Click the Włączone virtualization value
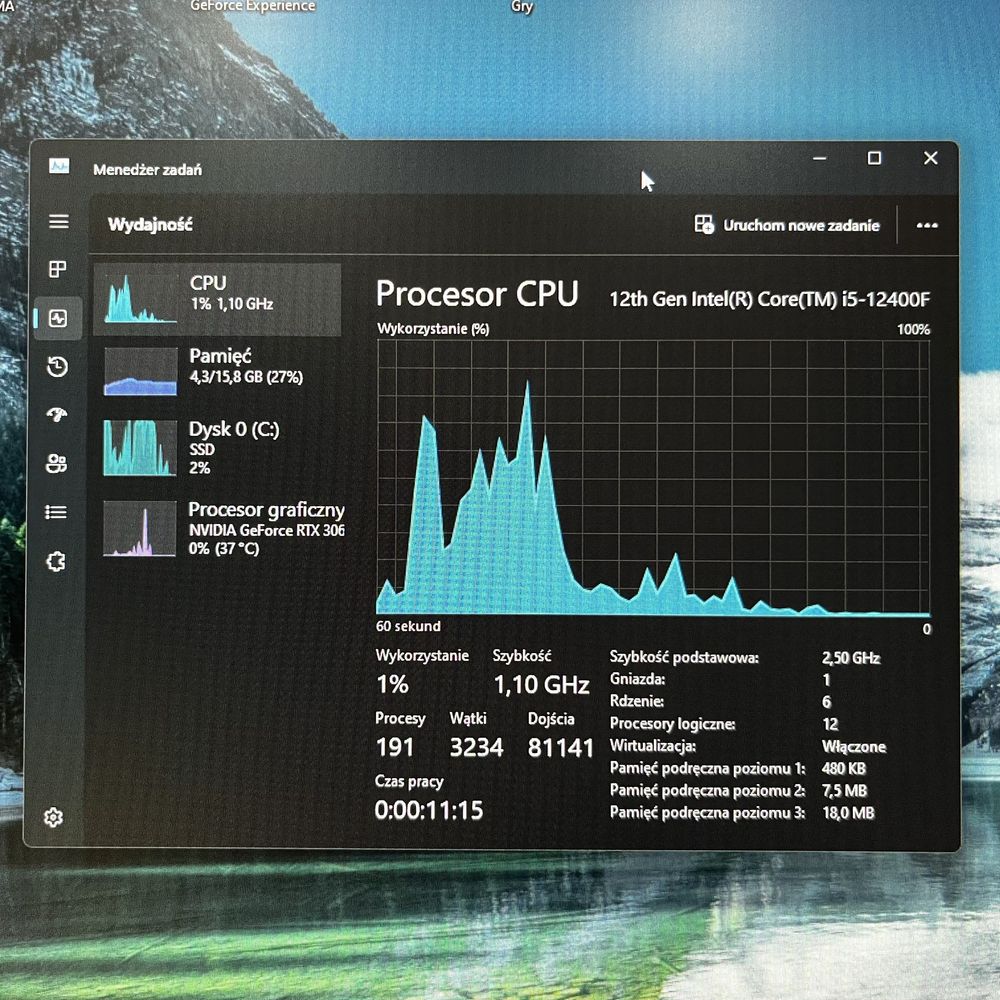The height and width of the screenshot is (1000, 1000). click(x=854, y=747)
